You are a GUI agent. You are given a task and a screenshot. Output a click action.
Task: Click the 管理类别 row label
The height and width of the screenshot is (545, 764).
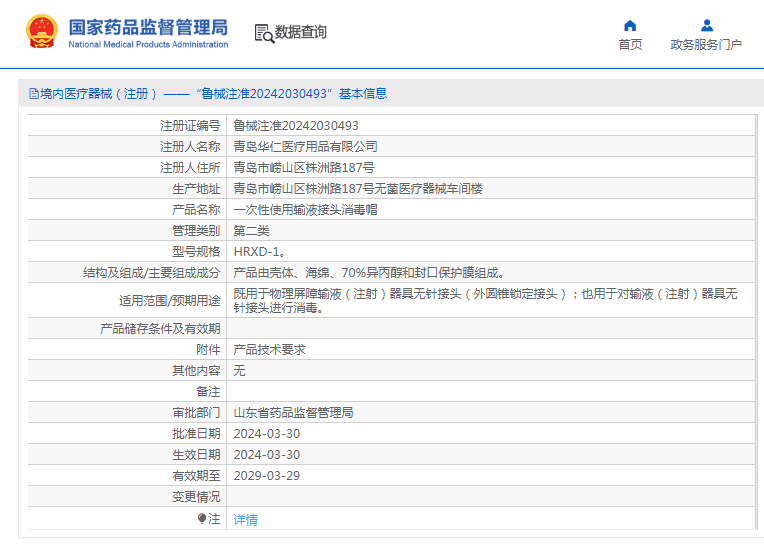[x=196, y=230]
